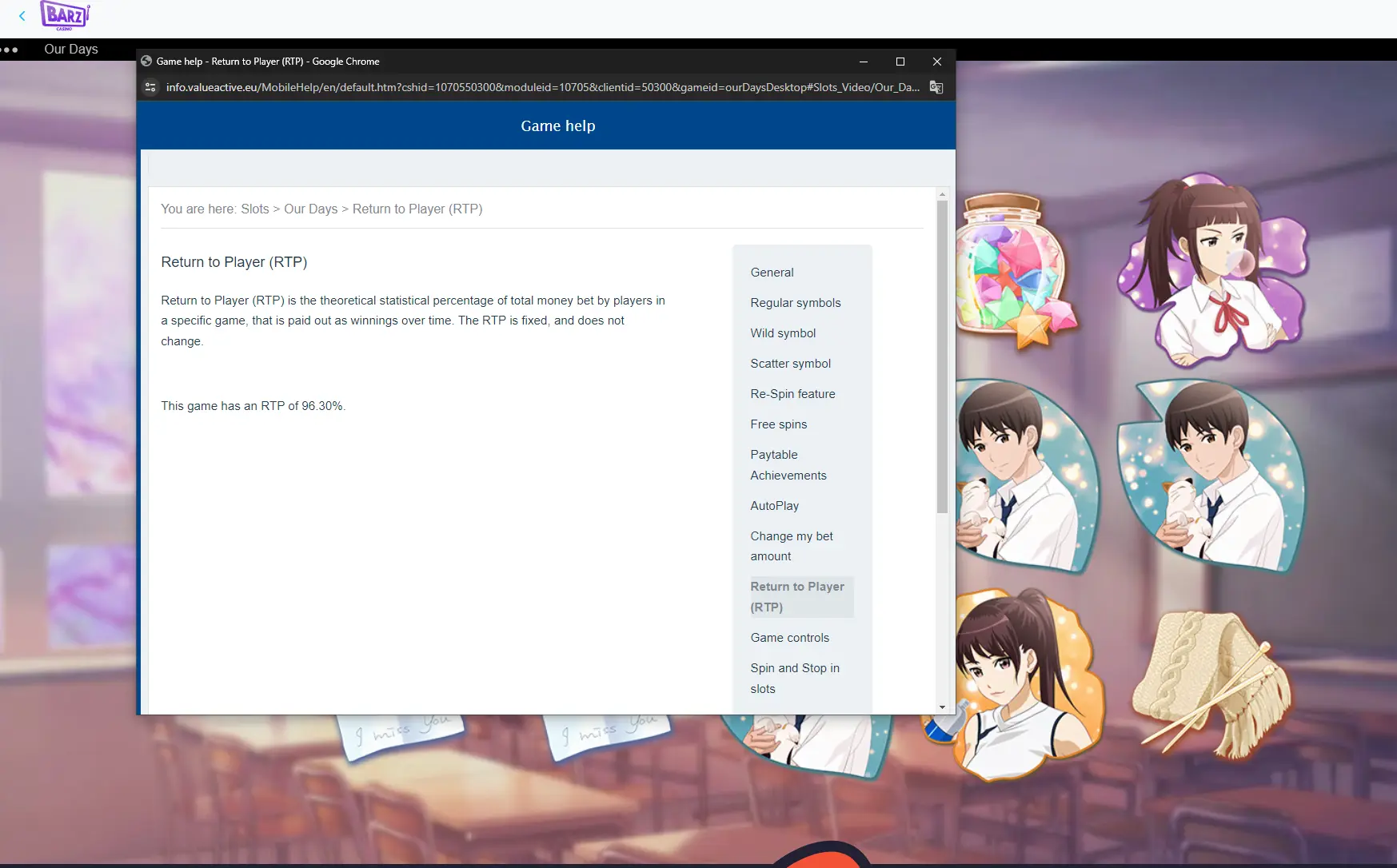Viewport: 1397px width, 868px height.
Task: View site information icon in address bar
Action: (150, 87)
